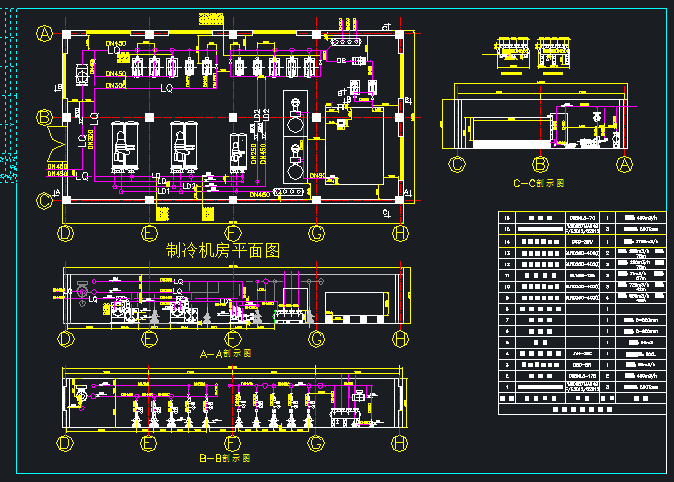The width and height of the screenshot is (674, 482).
Task: Click the equipment table title row
Action: pyautogui.click(x=582, y=409)
